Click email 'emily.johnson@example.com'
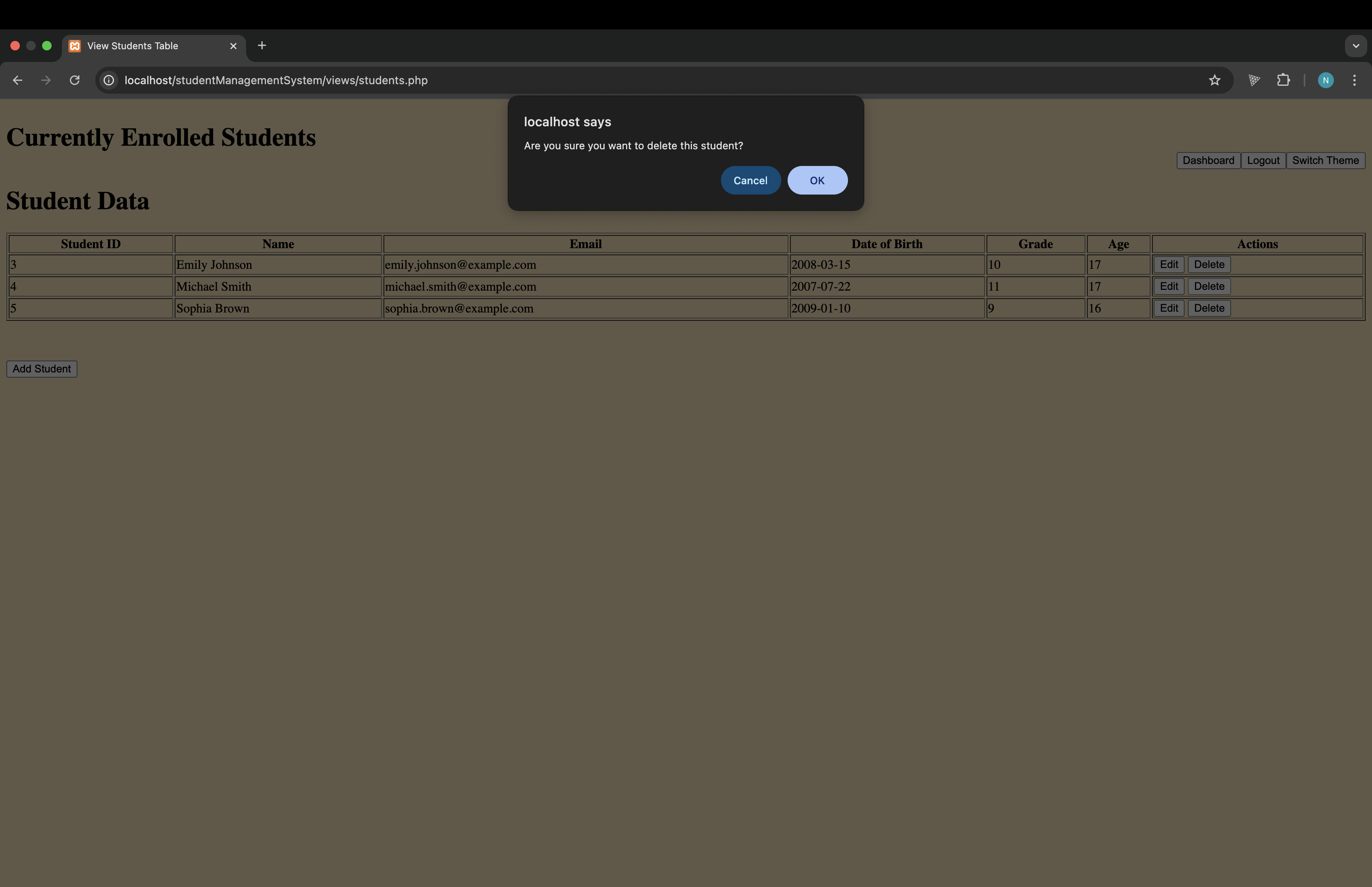This screenshot has width=1372, height=887. tap(460, 265)
